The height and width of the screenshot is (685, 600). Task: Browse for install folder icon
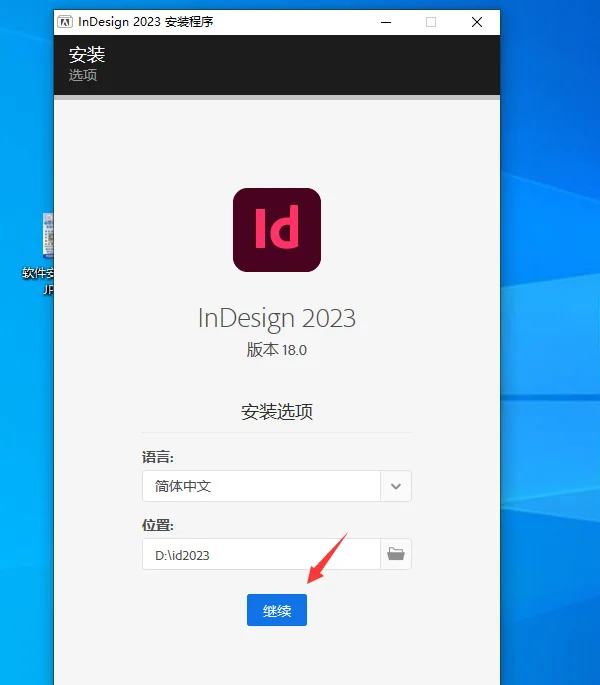pyautogui.click(x=396, y=554)
